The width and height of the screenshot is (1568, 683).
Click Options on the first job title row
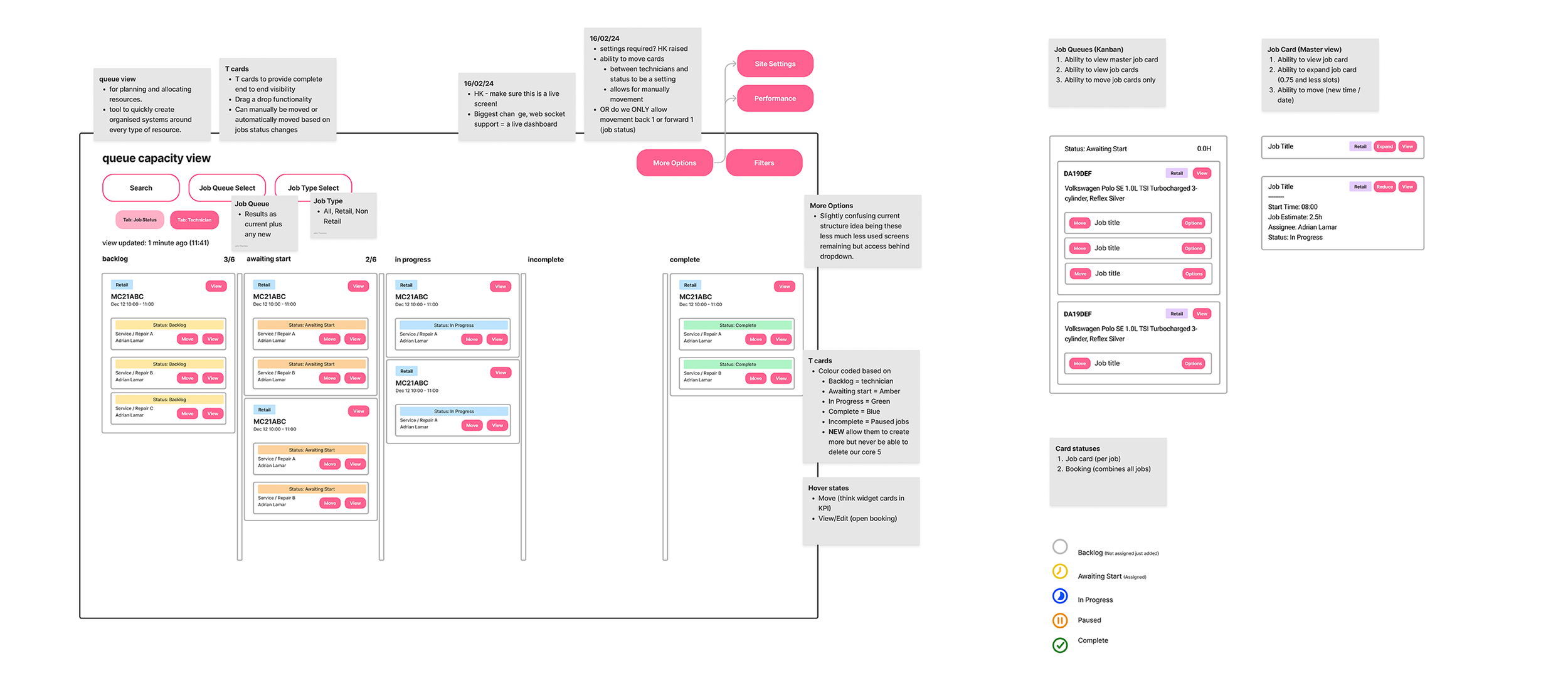[1193, 223]
